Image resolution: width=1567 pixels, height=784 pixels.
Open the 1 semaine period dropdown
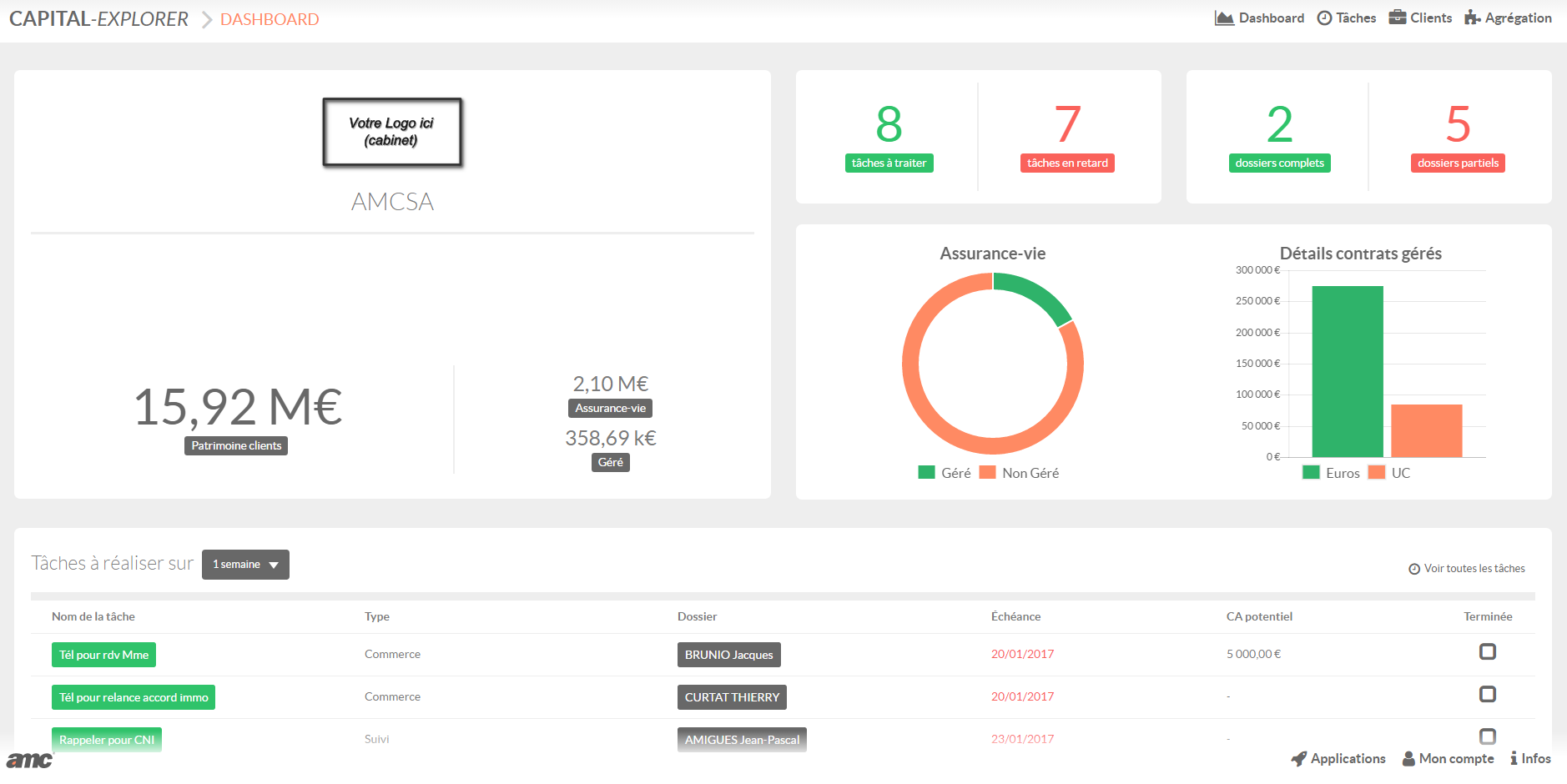[x=245, y=565]
